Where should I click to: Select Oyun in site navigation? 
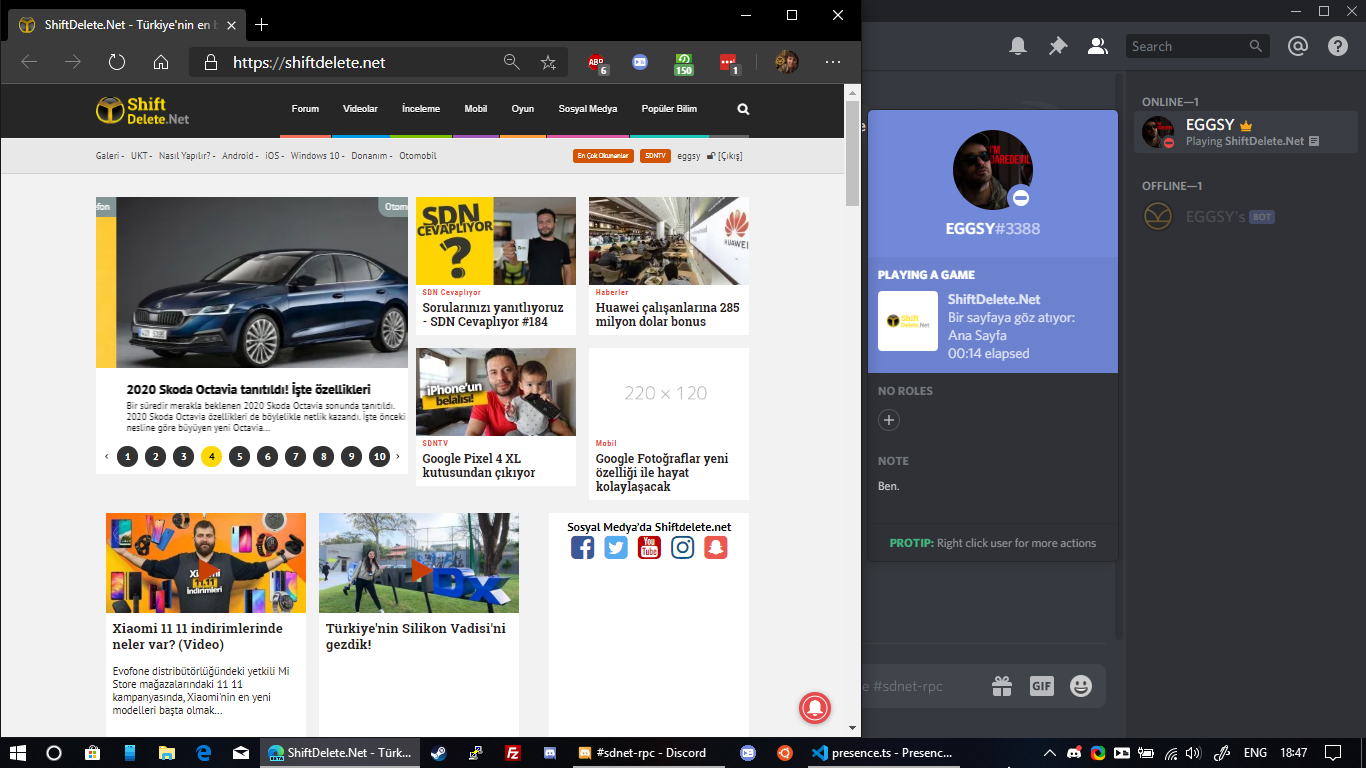523,109
